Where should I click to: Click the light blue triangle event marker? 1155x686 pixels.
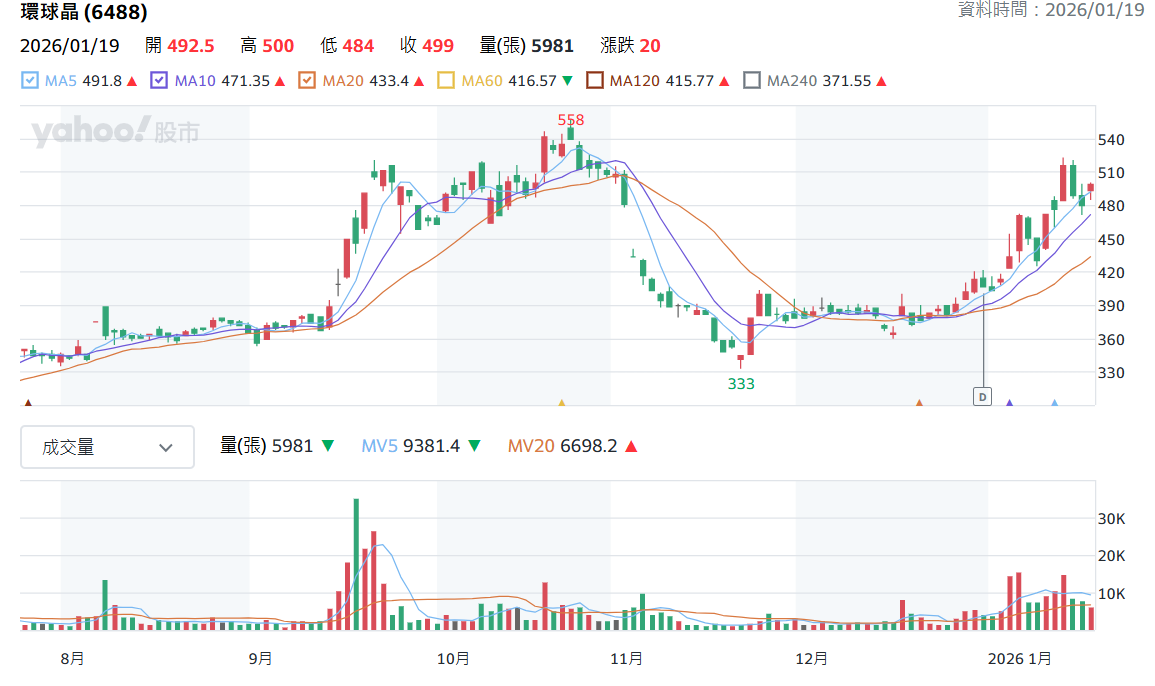pos(1054,402)
